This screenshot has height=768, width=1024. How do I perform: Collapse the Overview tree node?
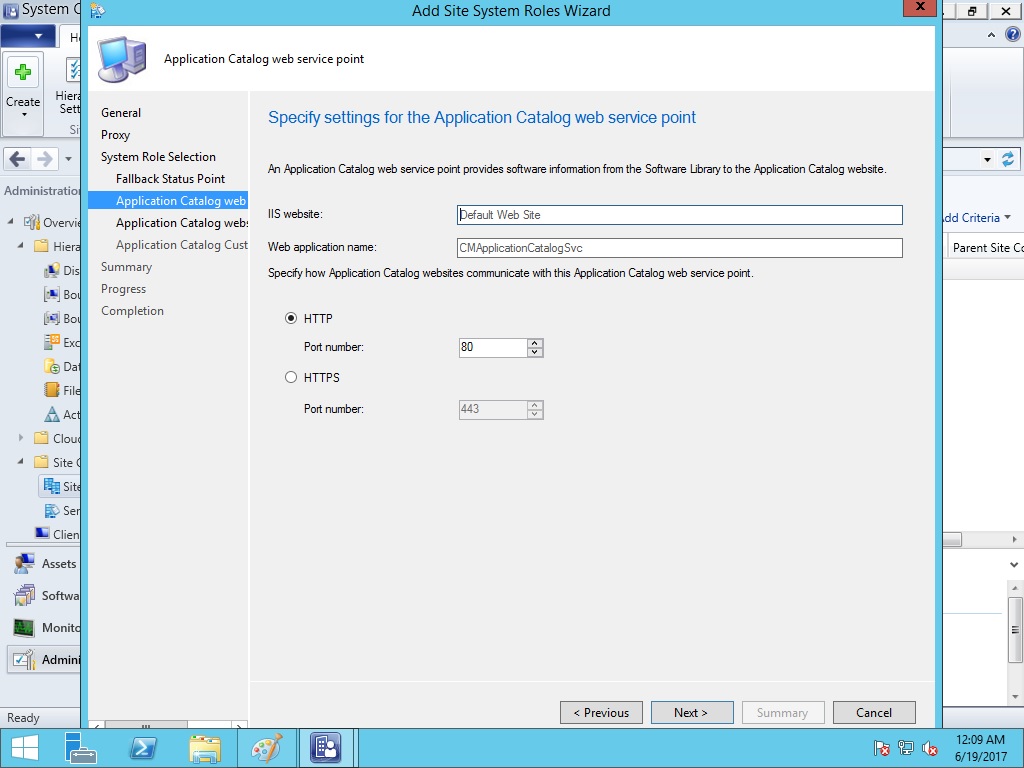[11, 222]
